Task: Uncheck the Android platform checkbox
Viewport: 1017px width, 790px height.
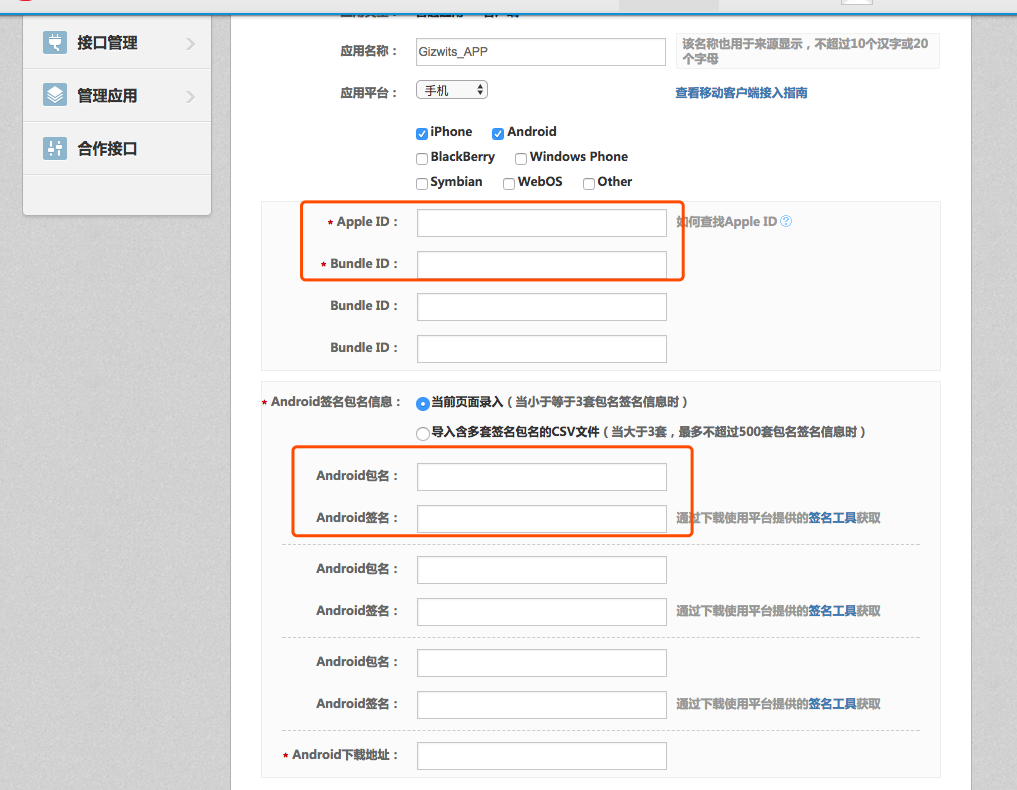Action: [497, 131]
